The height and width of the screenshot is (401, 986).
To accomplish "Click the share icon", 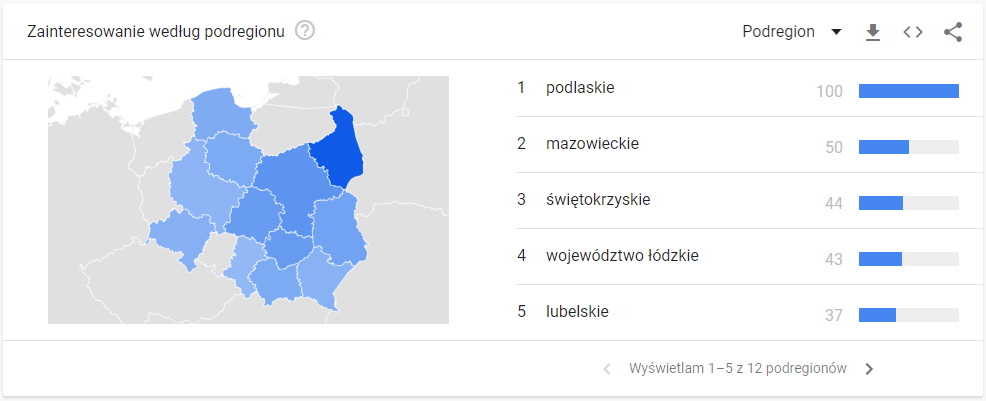I will (952, 32).
